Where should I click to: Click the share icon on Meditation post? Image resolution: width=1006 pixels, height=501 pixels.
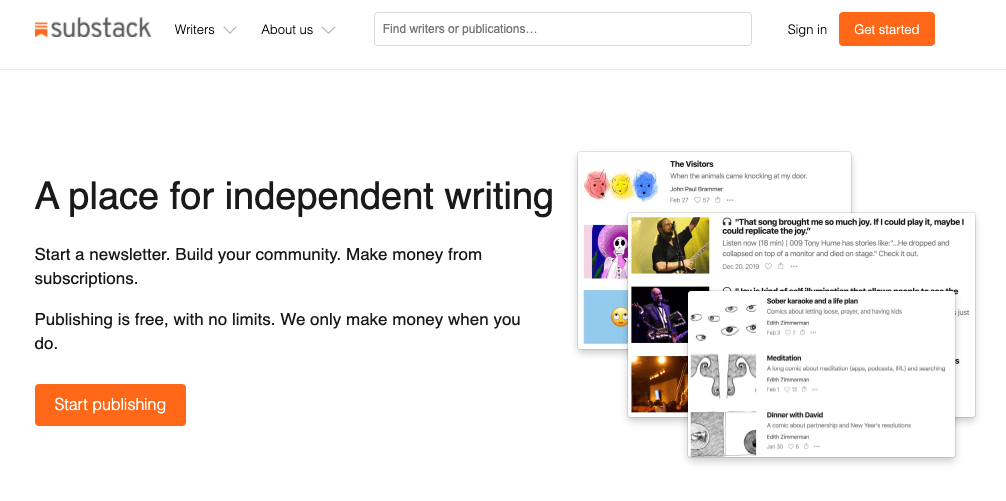point(804,389)
